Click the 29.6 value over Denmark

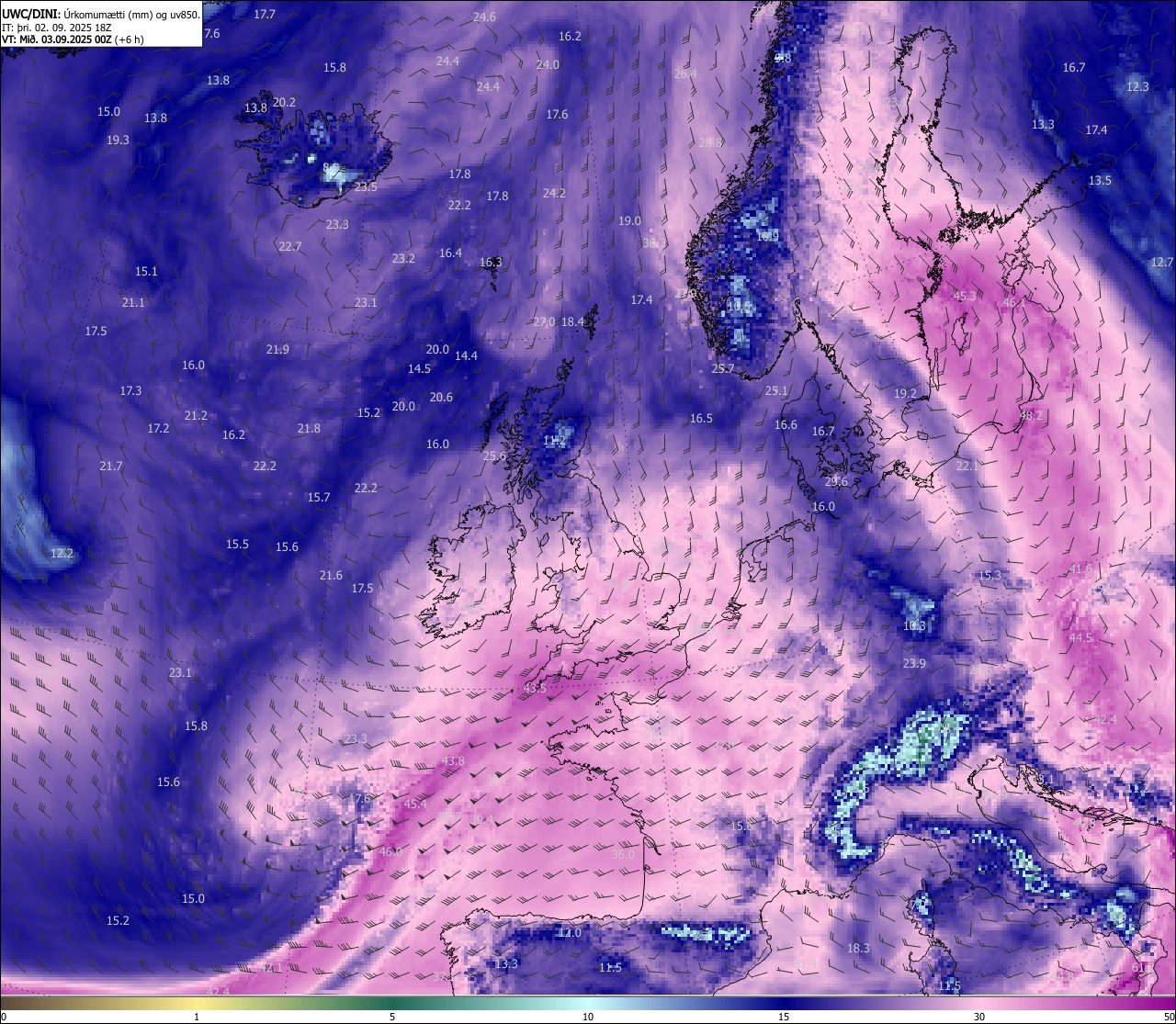[836, 481]
